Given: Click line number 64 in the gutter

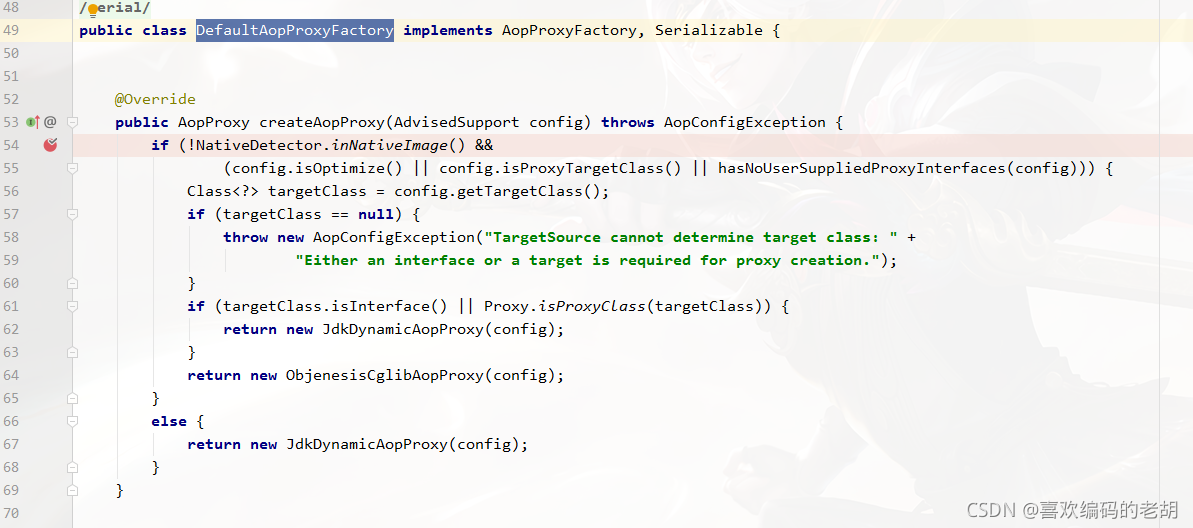Looking at the screenshot, I should 12,375.
